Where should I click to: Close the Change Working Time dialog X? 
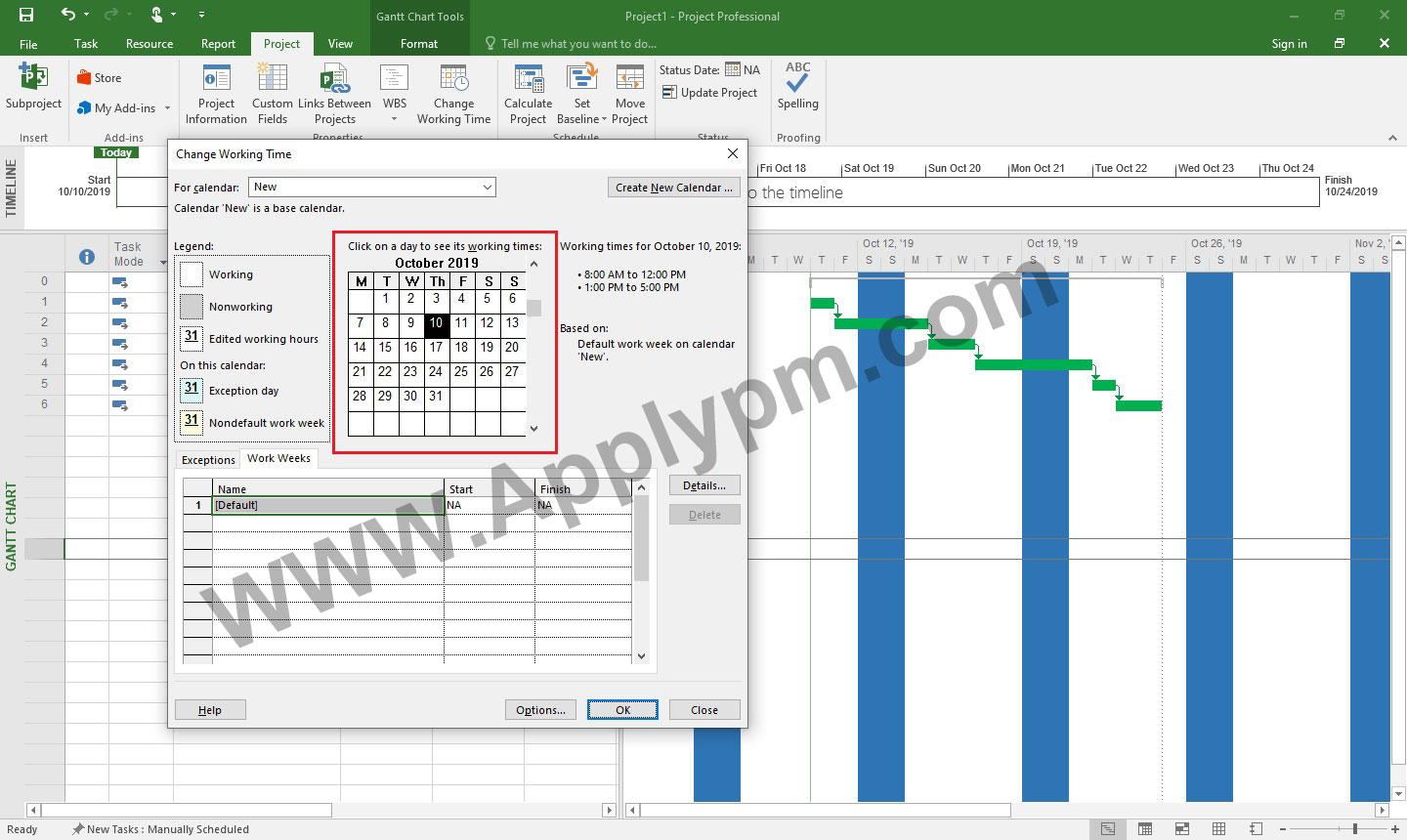pos(733,153)
